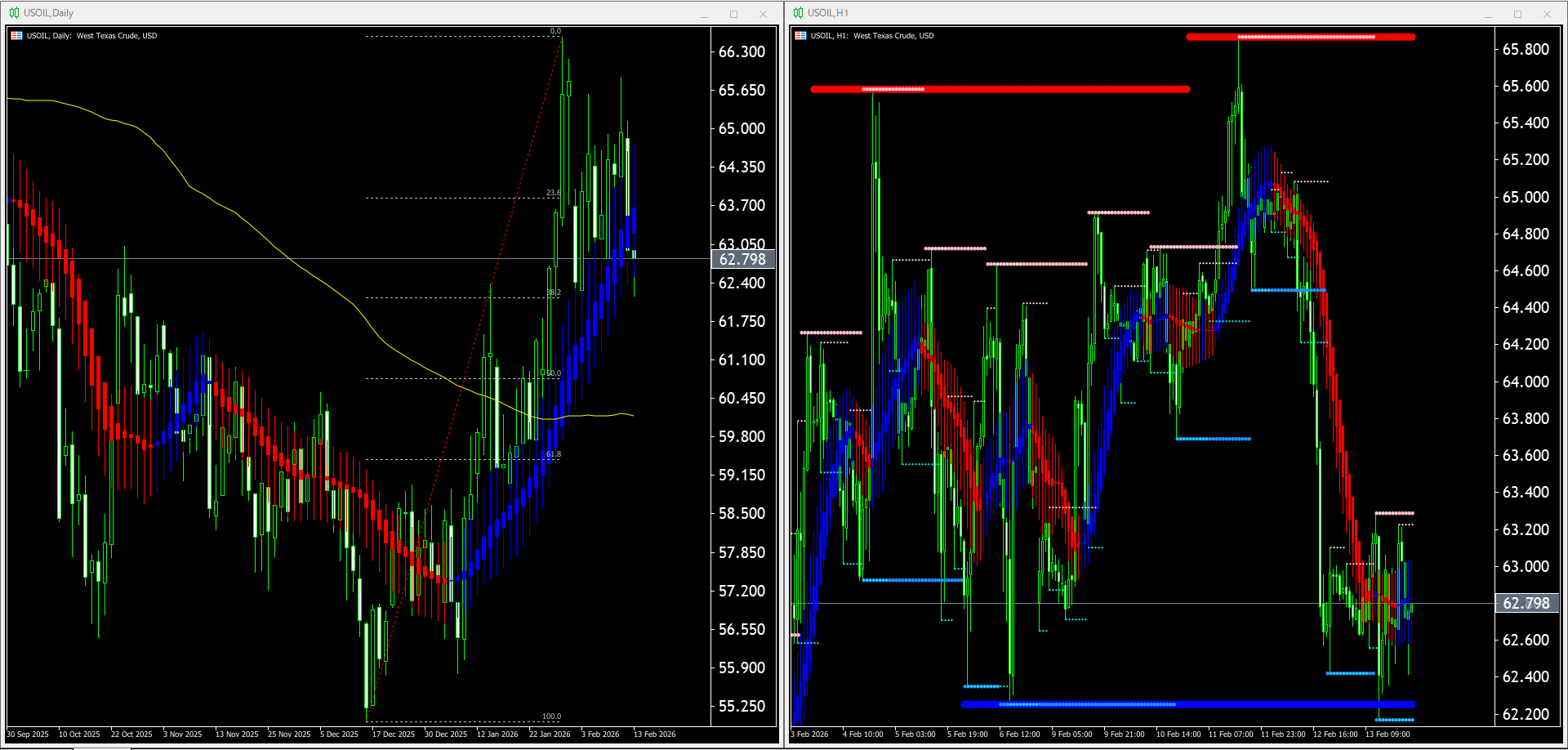Select the Fibonacci 61.8 level label
The width and height of the screenshot is (1568, 750).
[x=553, y=454]
